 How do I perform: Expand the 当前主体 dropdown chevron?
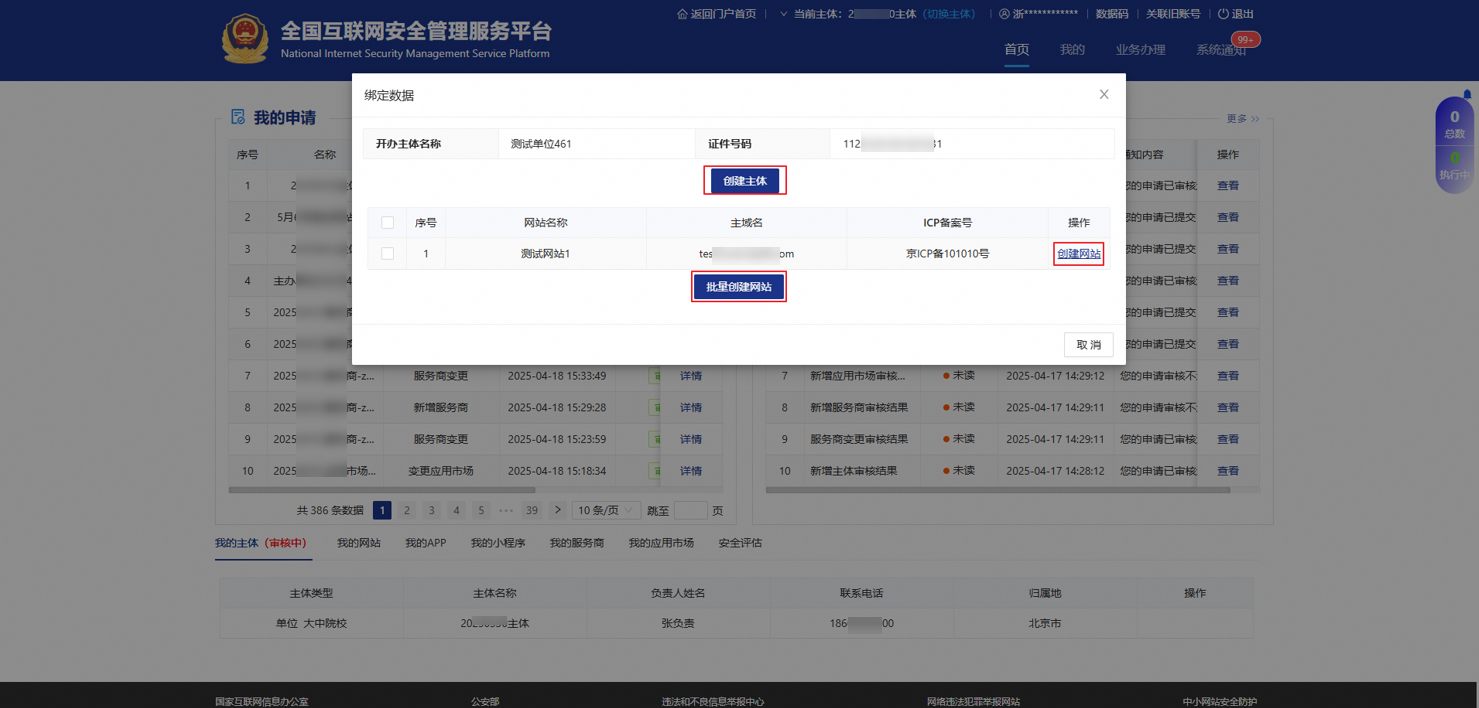783,14
